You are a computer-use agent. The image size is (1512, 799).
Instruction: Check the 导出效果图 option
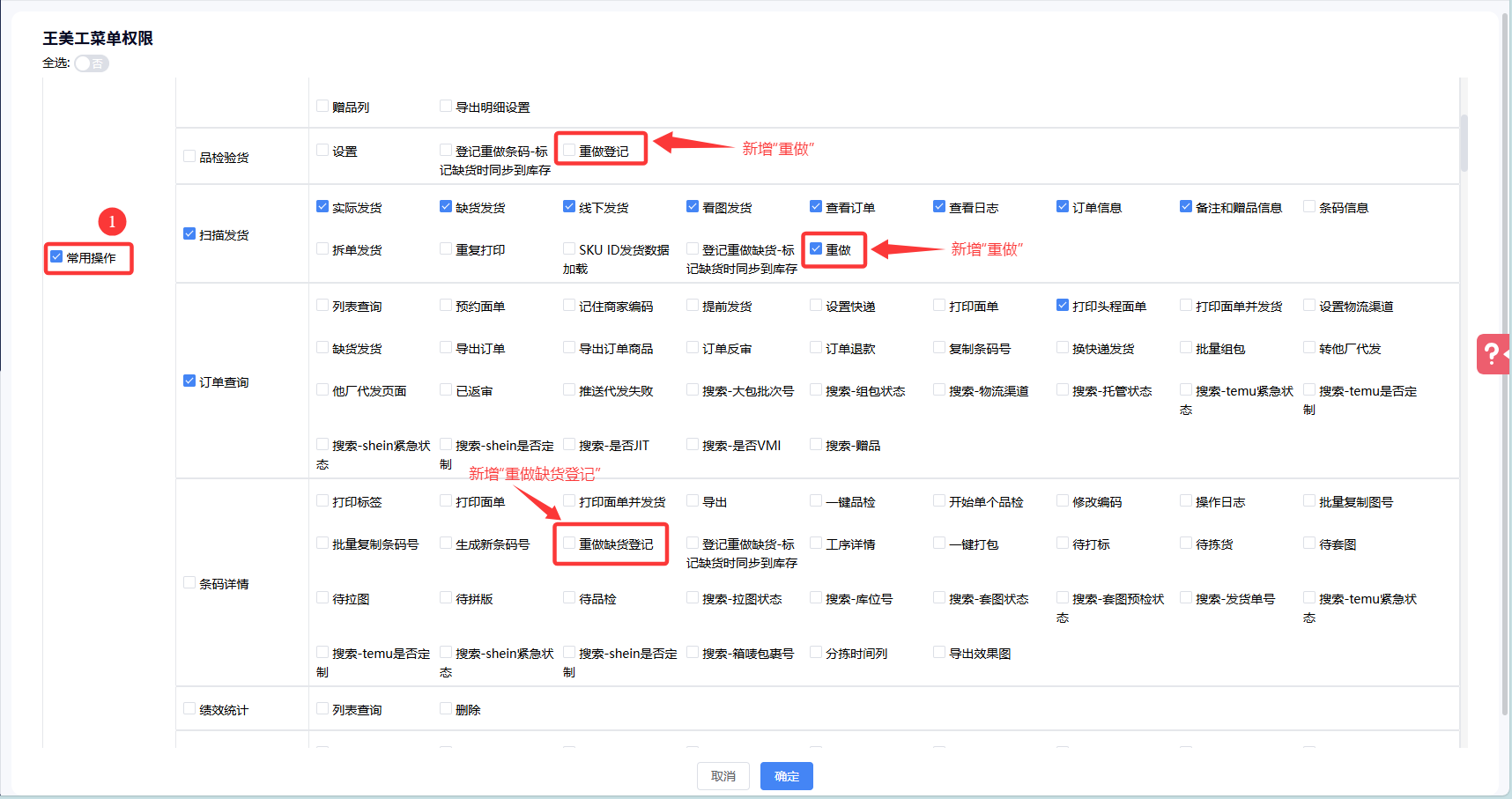pos(939,653)
